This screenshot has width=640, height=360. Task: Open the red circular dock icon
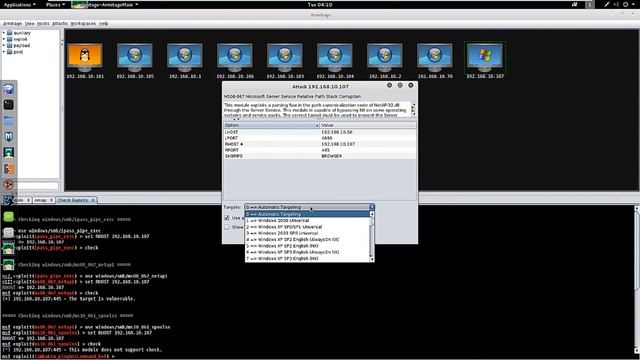pos(9,184)
